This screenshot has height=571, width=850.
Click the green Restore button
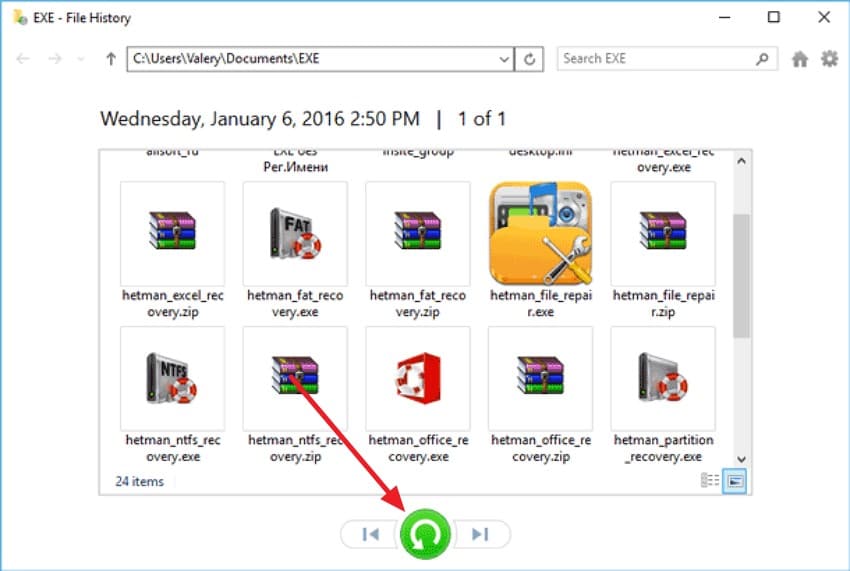coord(425,534)
